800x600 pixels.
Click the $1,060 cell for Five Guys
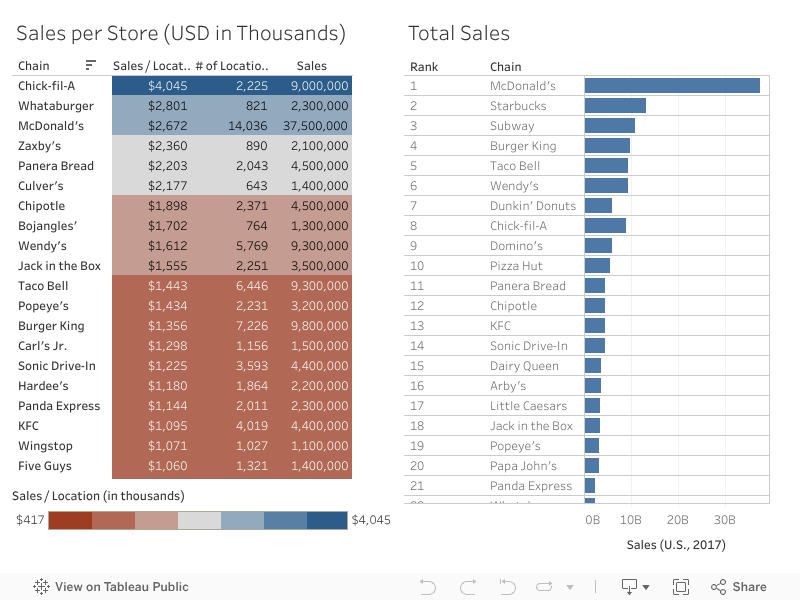167,466
